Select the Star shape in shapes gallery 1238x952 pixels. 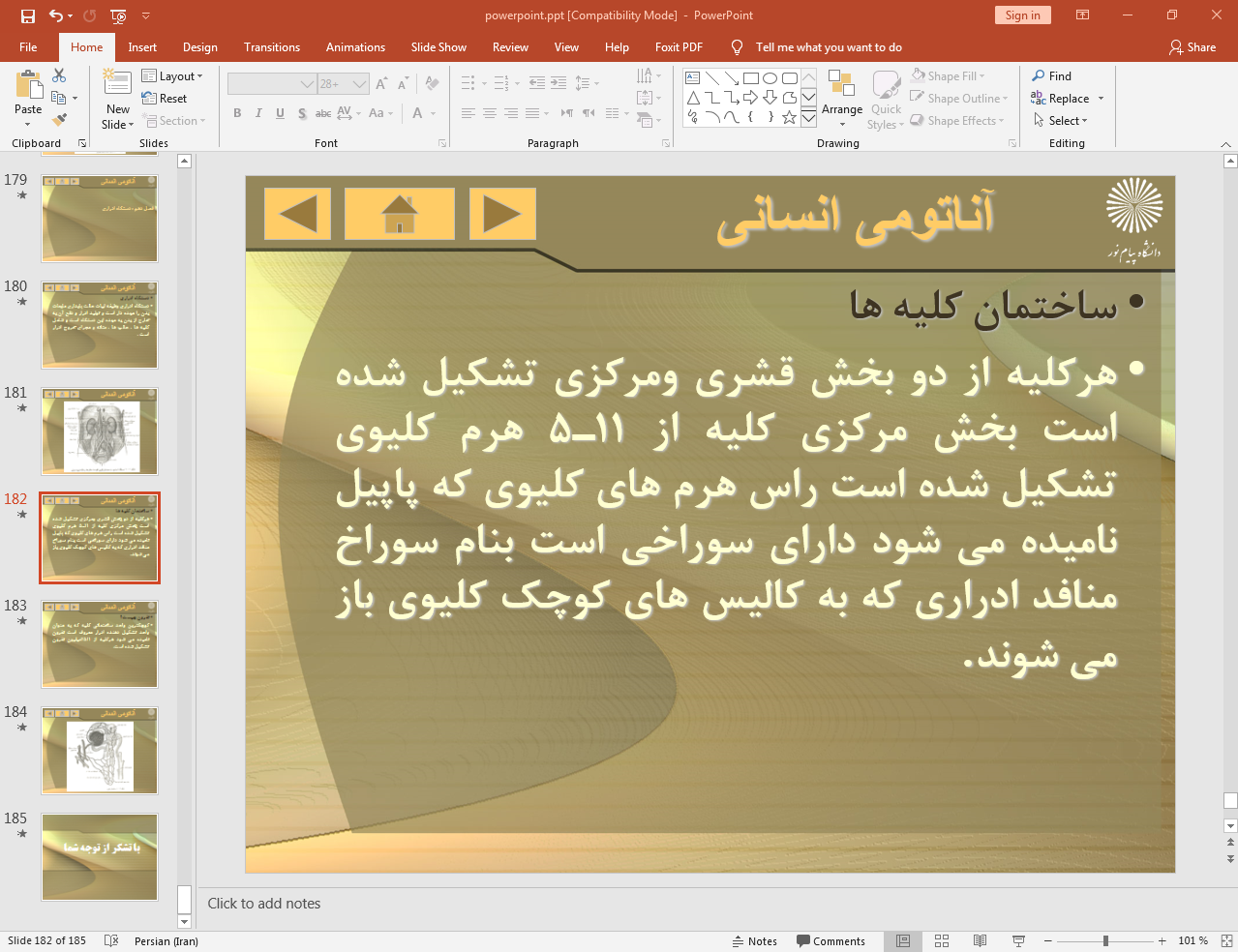pos(790,117)
